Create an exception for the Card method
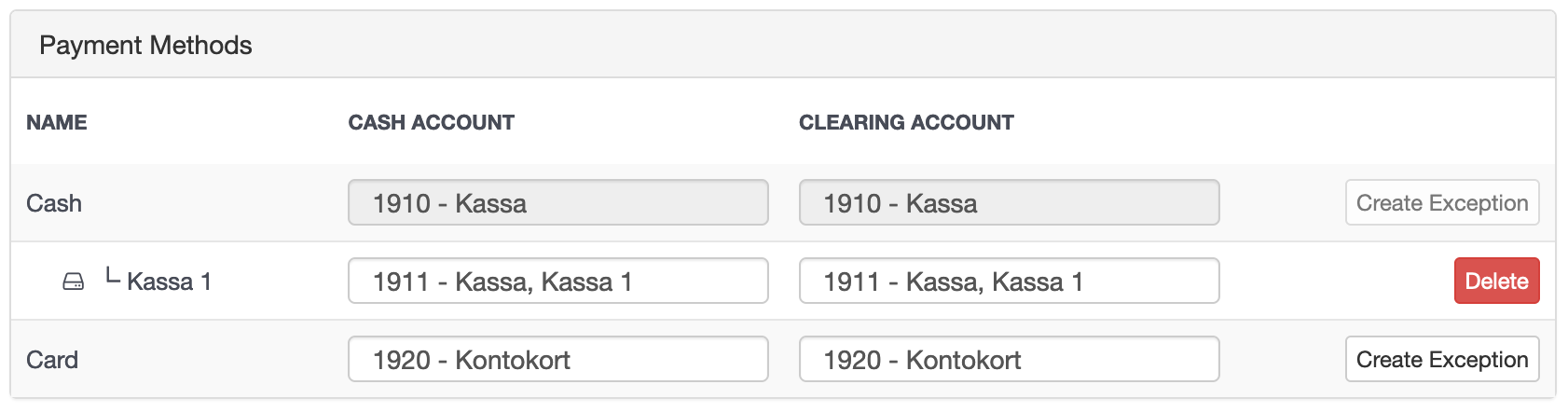 coord(1442,359)
